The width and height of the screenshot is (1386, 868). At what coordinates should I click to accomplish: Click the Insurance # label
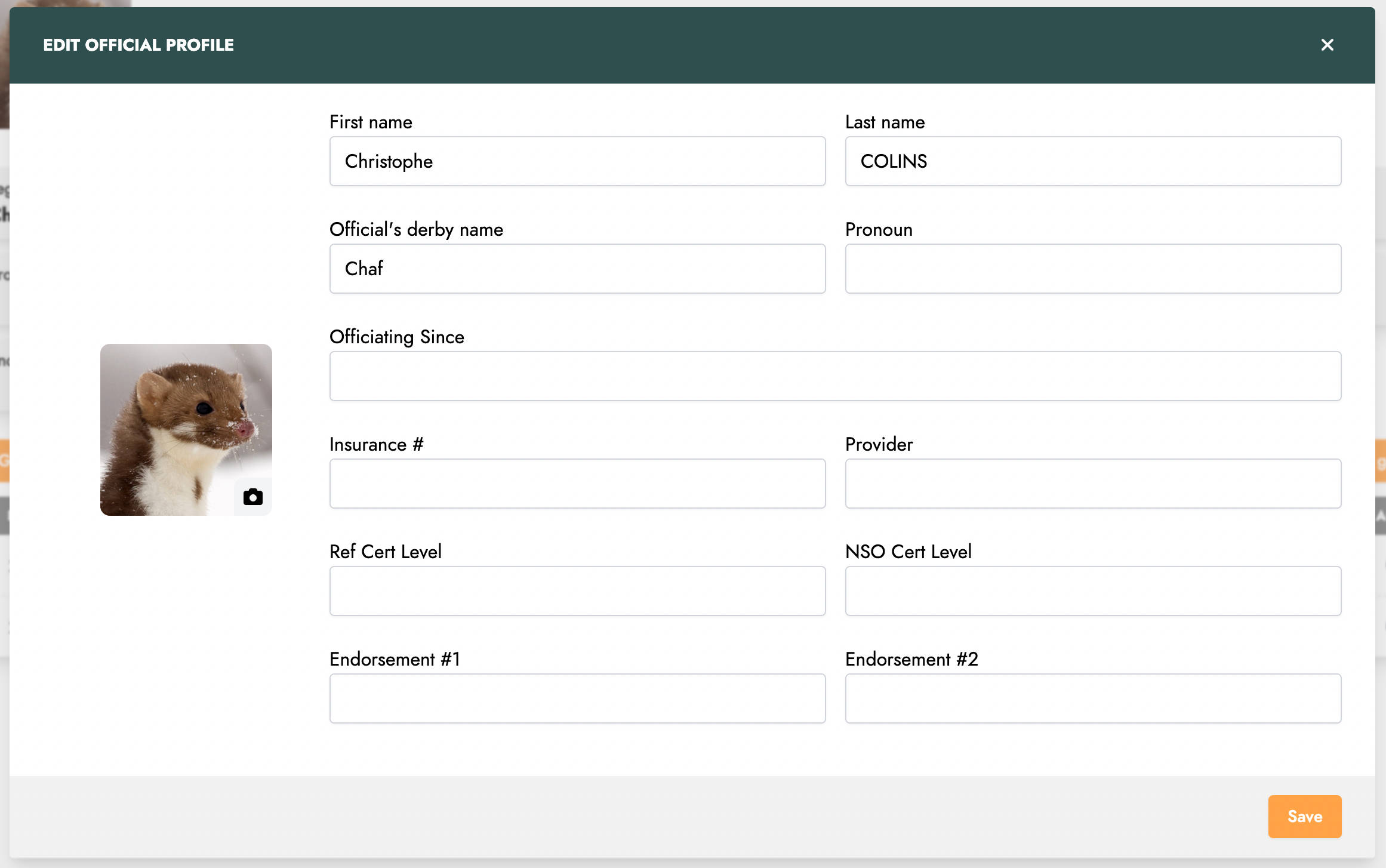(376, 444)
